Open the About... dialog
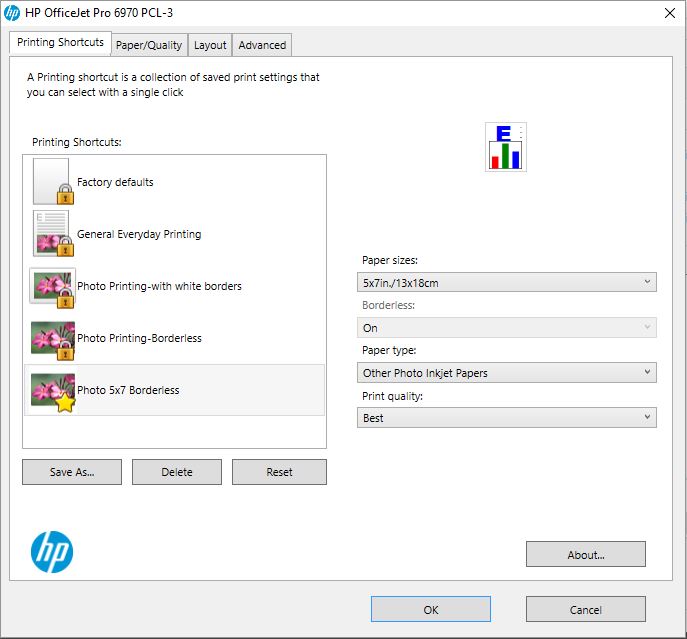This screenshot has width=687, height=639. click(586, 554)
